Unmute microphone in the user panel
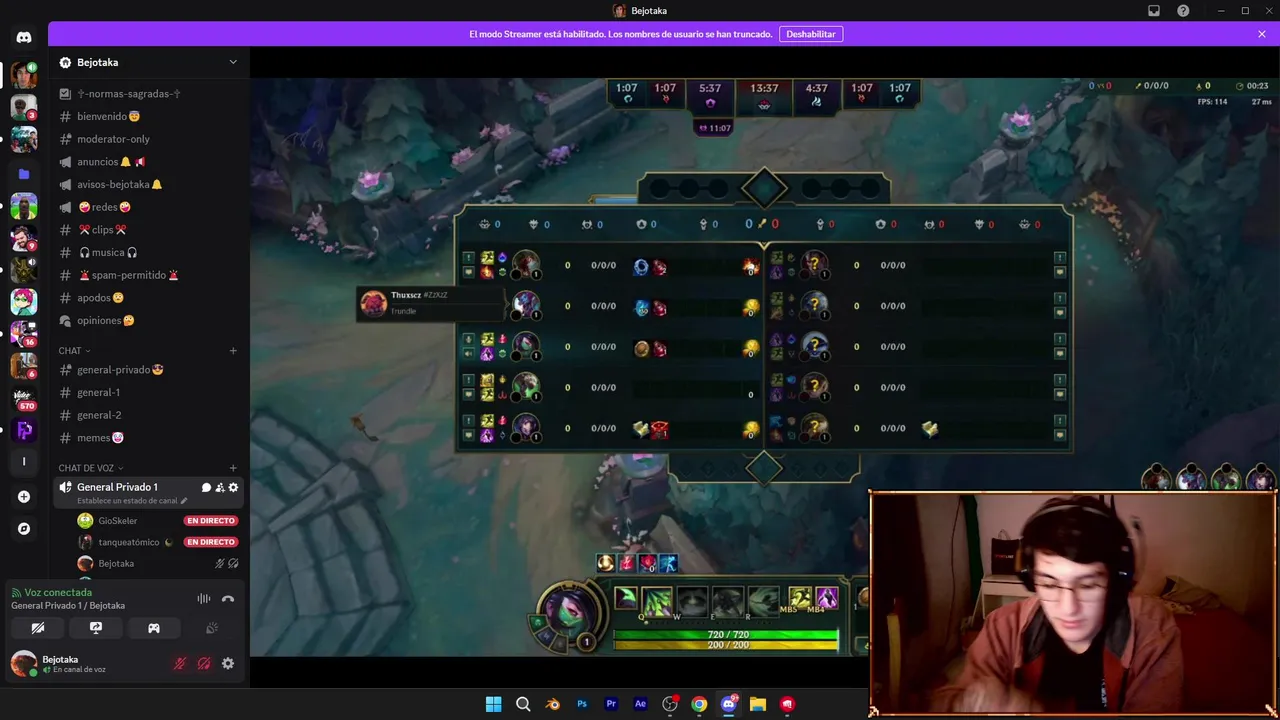Viewport: 1280px width, 720px height. (x=180, y=663)
